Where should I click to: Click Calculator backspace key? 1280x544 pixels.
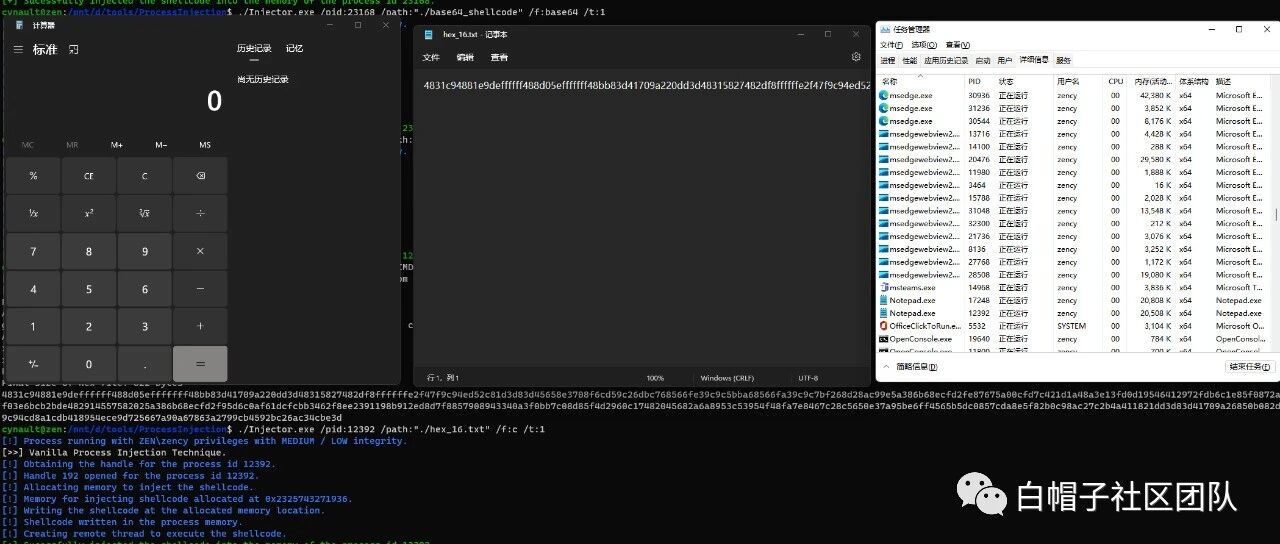point(200,176)
